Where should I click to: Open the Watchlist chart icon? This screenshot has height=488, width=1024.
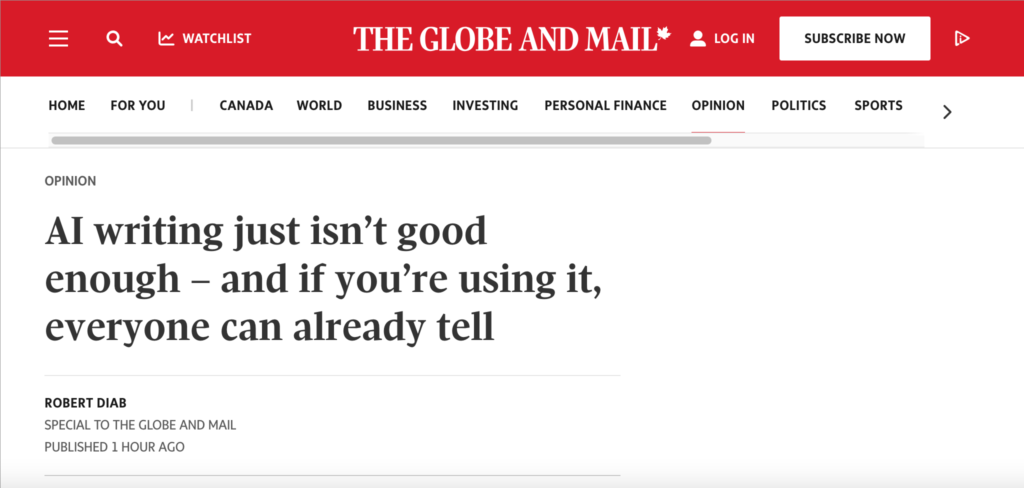click(166, 39)
